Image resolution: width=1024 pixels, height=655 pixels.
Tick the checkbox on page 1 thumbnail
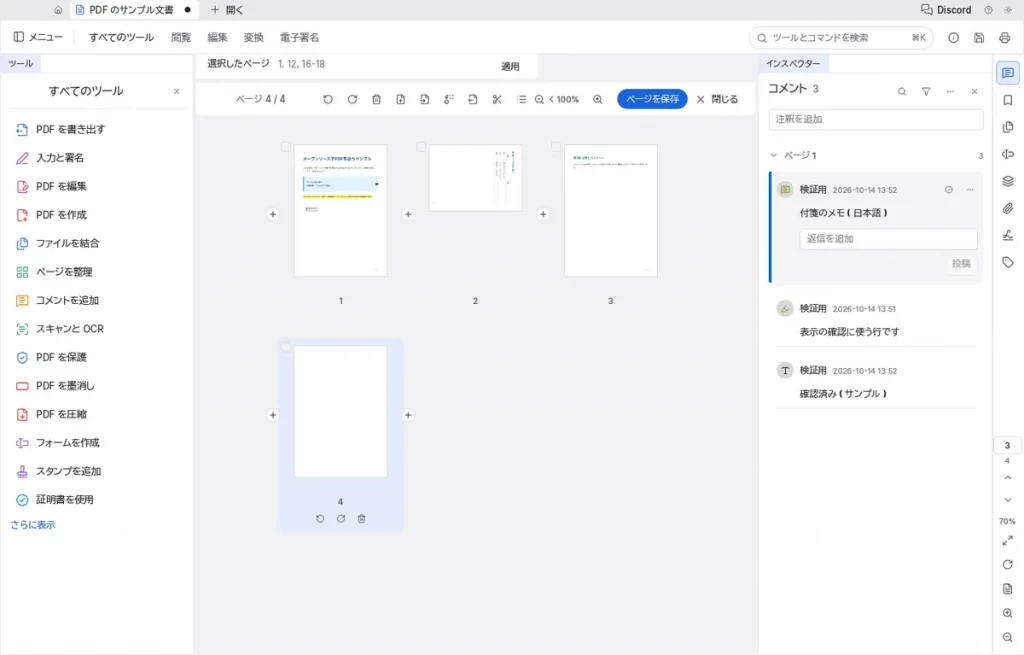pos(285,147)
